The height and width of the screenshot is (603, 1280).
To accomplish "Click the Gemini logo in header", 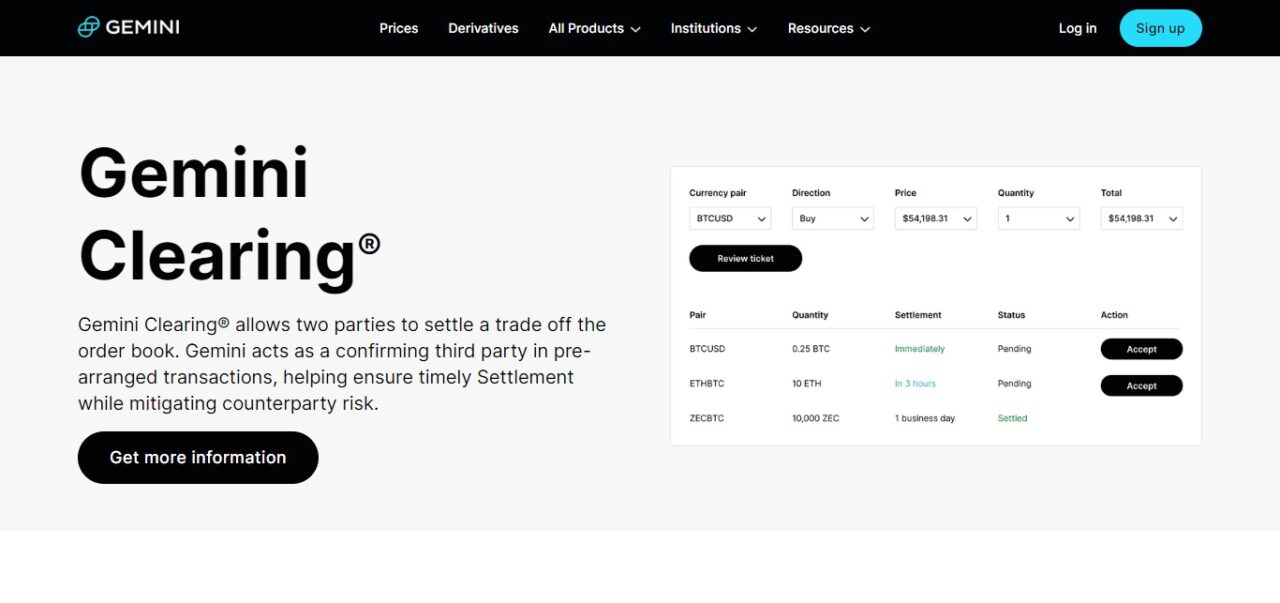I will (129, 27).
